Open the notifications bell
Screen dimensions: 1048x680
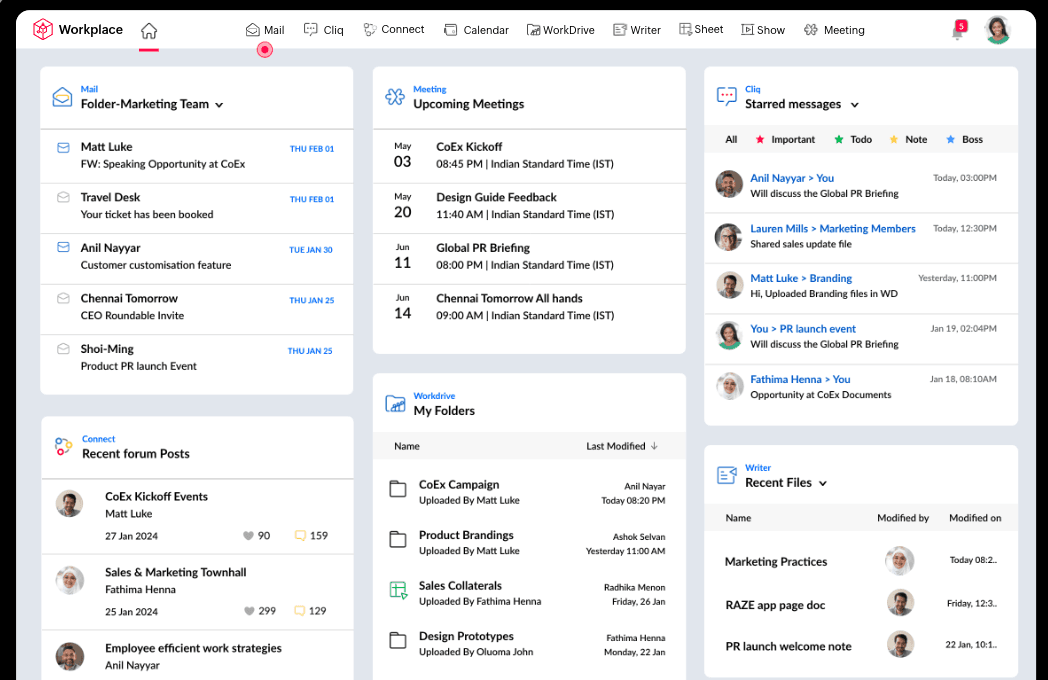[958, 31]
